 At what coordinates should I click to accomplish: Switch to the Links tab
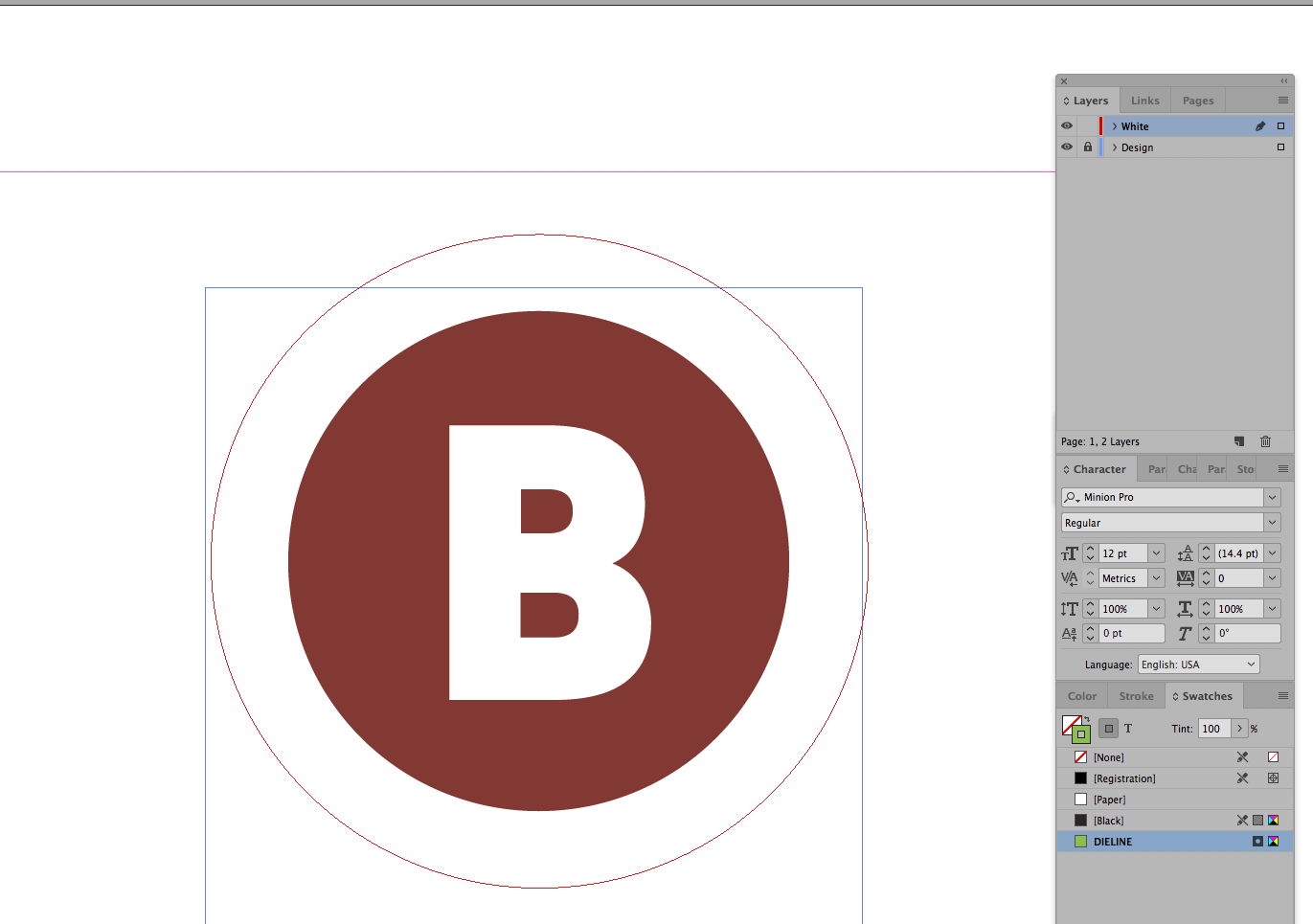pos(1145,101)
